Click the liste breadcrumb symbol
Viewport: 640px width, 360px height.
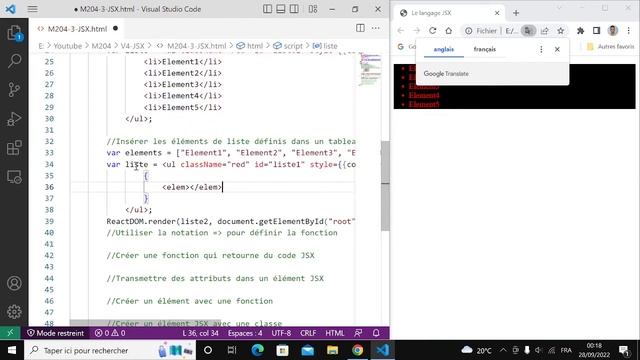coord(325,46)
